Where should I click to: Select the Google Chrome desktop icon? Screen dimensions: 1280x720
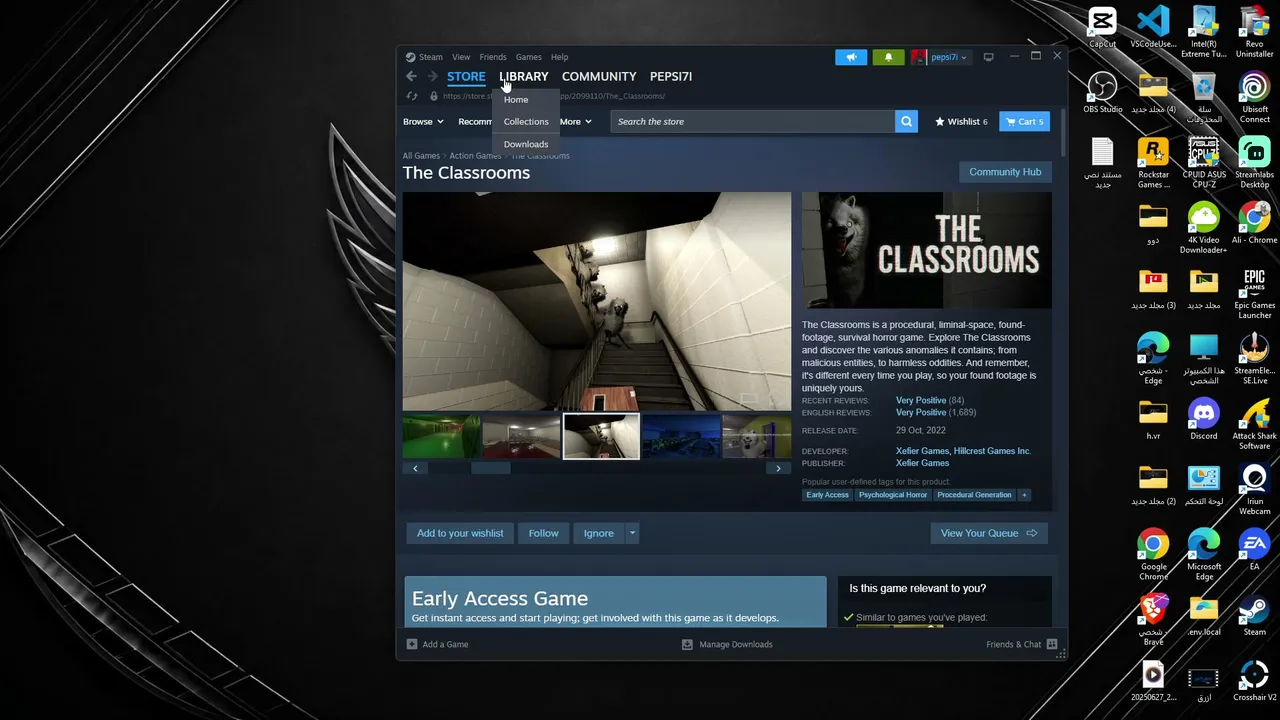pos(1153,555)
